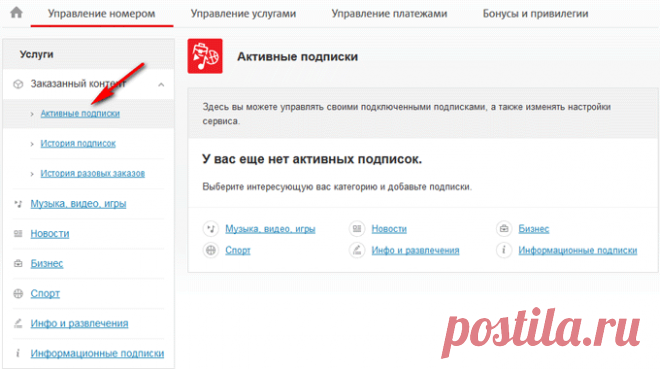Collapse the Заказанный контент section chevron

161,85
